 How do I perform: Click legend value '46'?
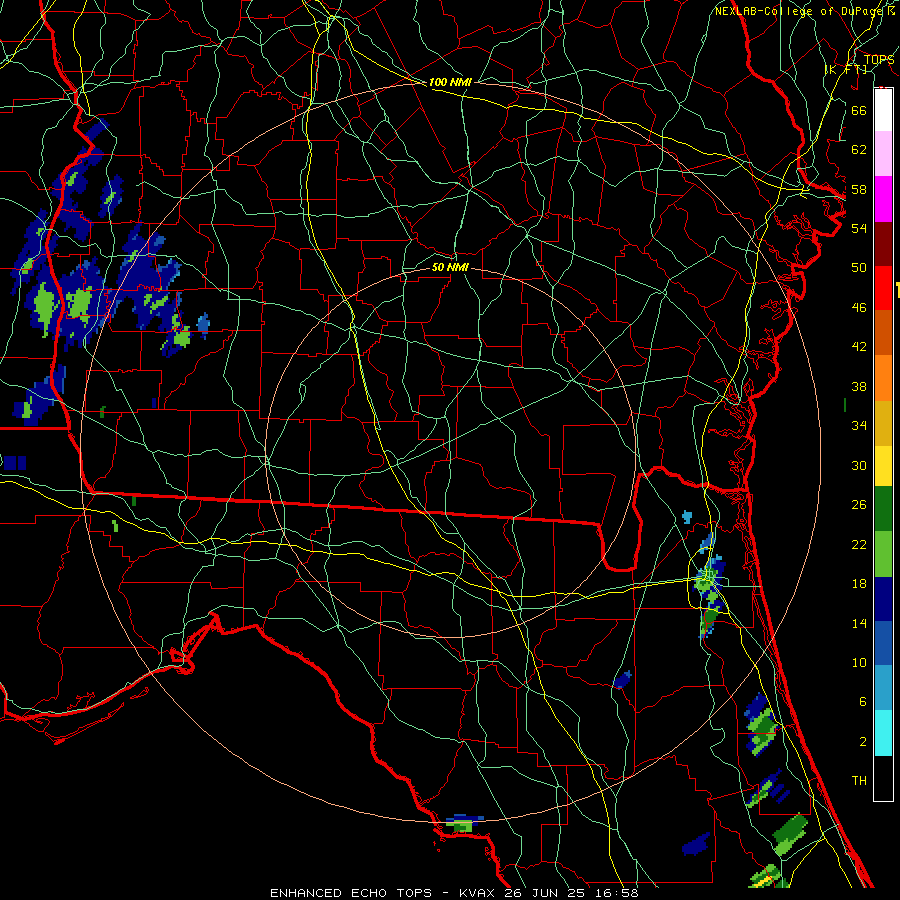(859, 308)
